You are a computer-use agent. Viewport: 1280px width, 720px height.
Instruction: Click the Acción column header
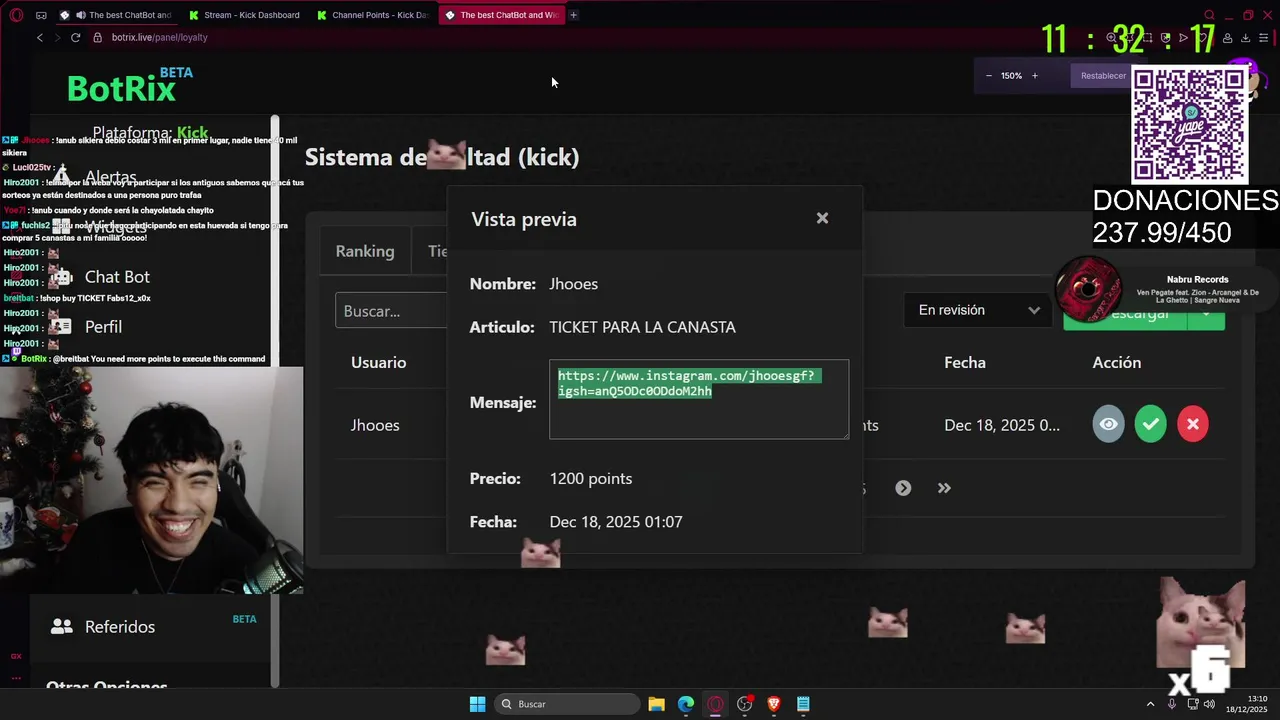coord(1117,362)
